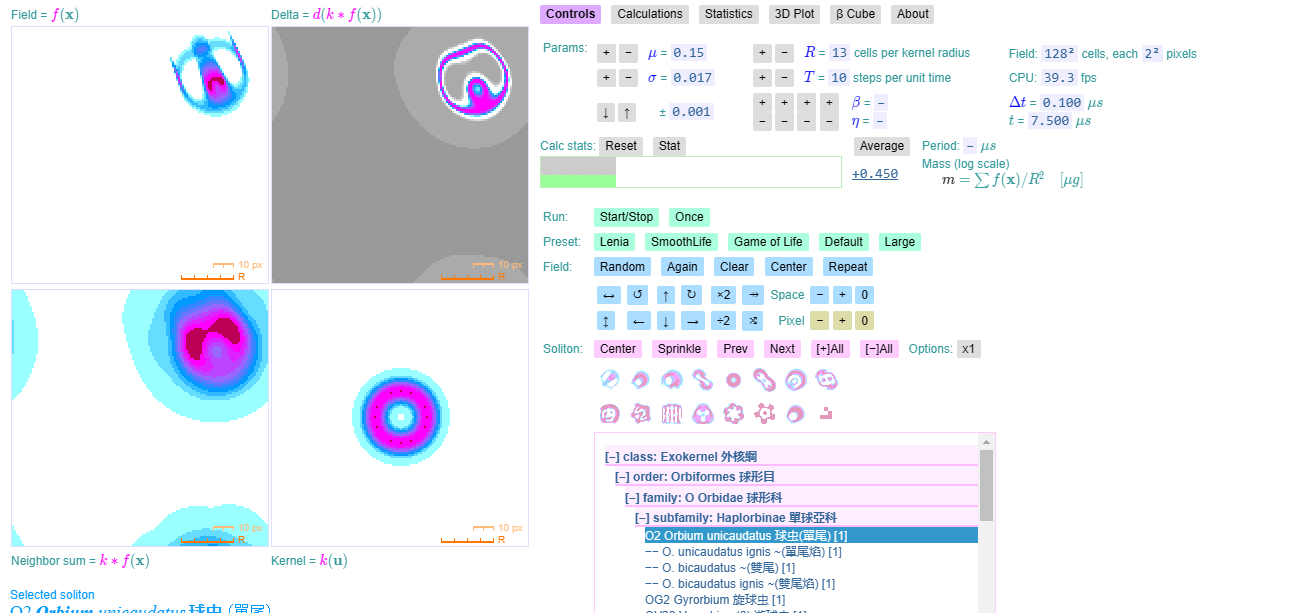The width and height of the screenshot is (1307, 613).
Task: Select the small ring-shaped soliton icon
Action: (x=733, y=380)
